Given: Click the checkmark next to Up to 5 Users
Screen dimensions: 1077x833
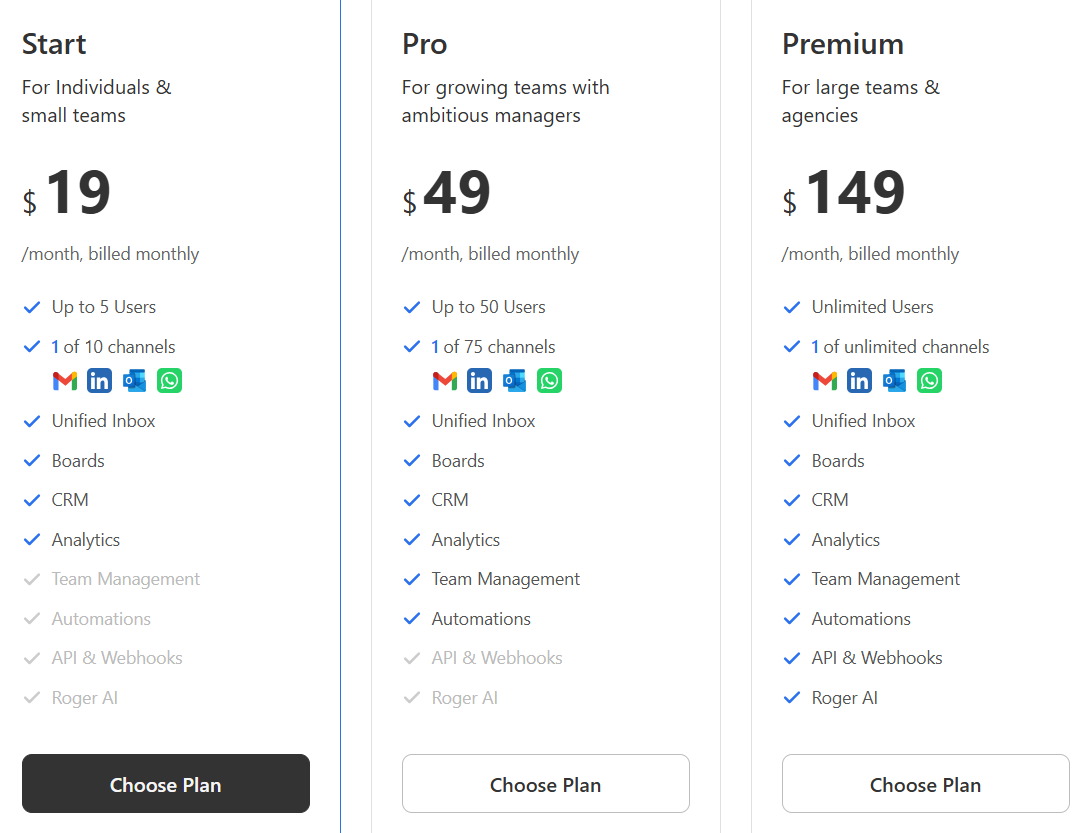Looking at the screenshot, I should tap(32, 307).
